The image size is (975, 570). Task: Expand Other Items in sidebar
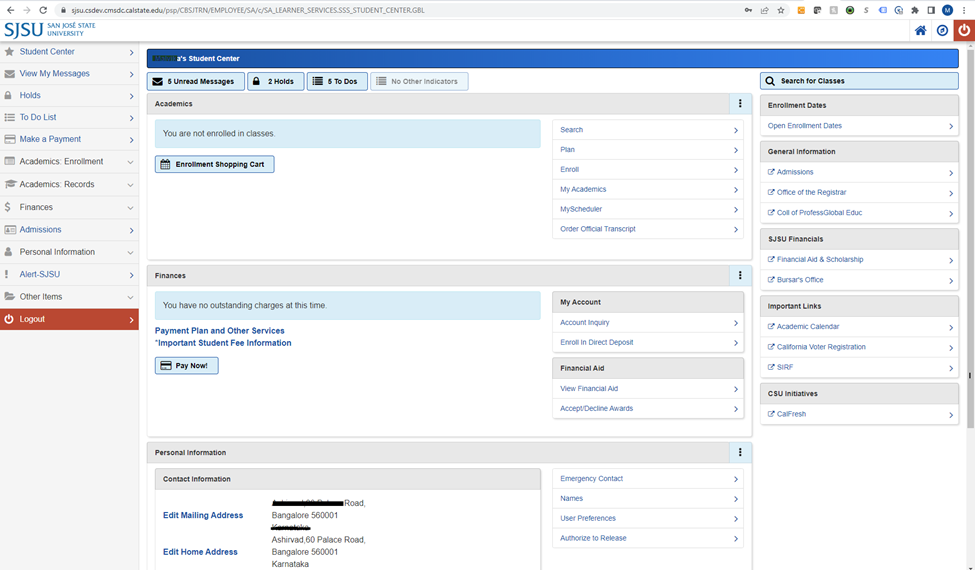69,297
